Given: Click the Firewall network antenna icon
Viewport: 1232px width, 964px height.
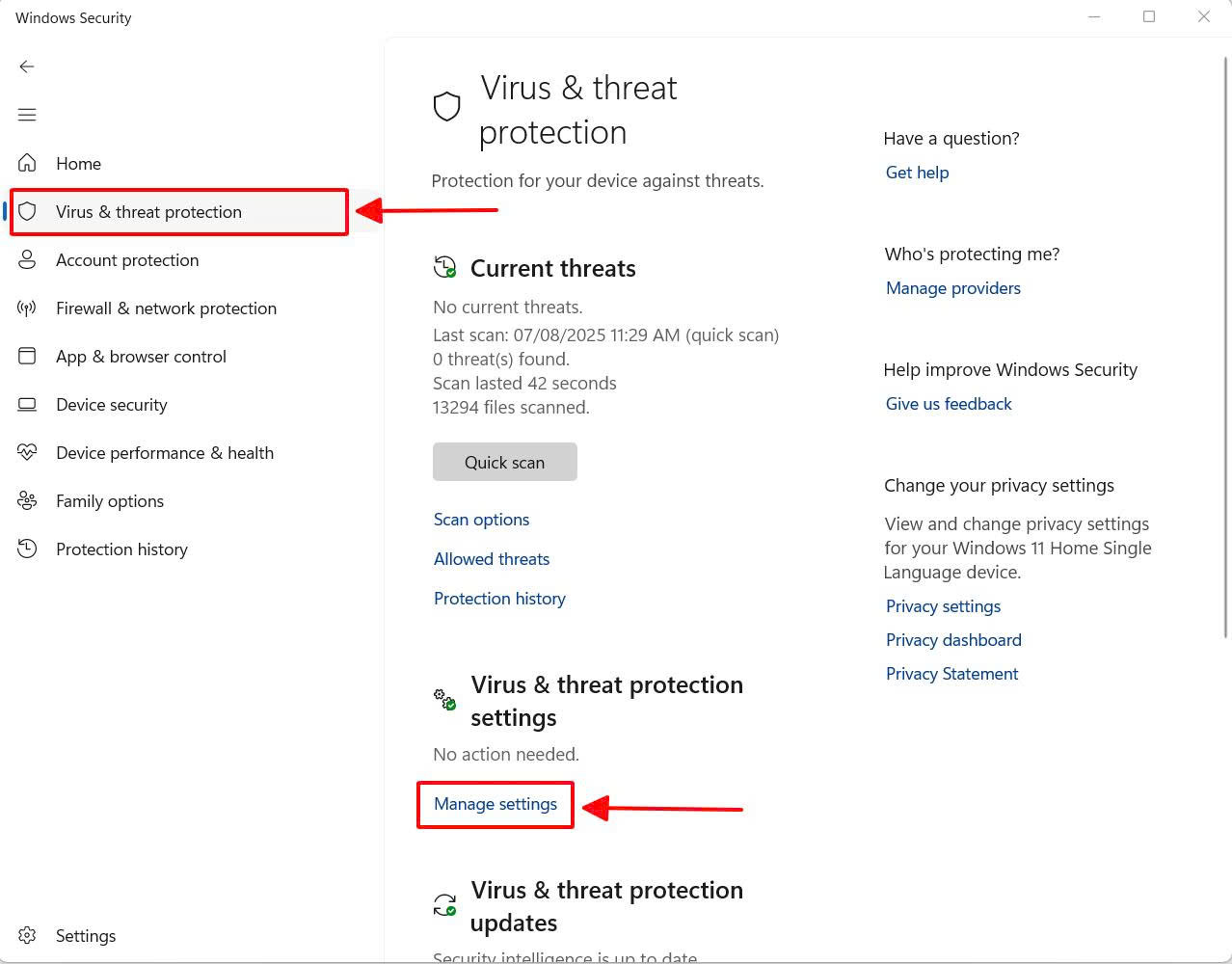Looking at the screenshot, I should [27, 308].
